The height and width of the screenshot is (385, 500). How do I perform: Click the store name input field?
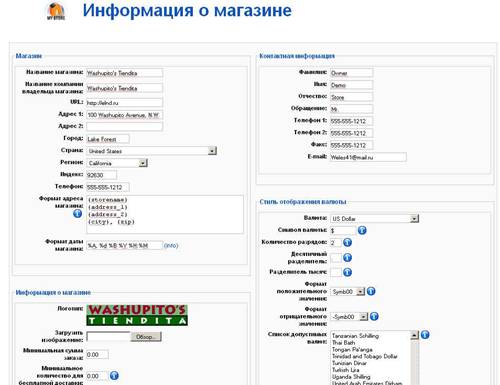pyautogui.click(x=124, y=73)
